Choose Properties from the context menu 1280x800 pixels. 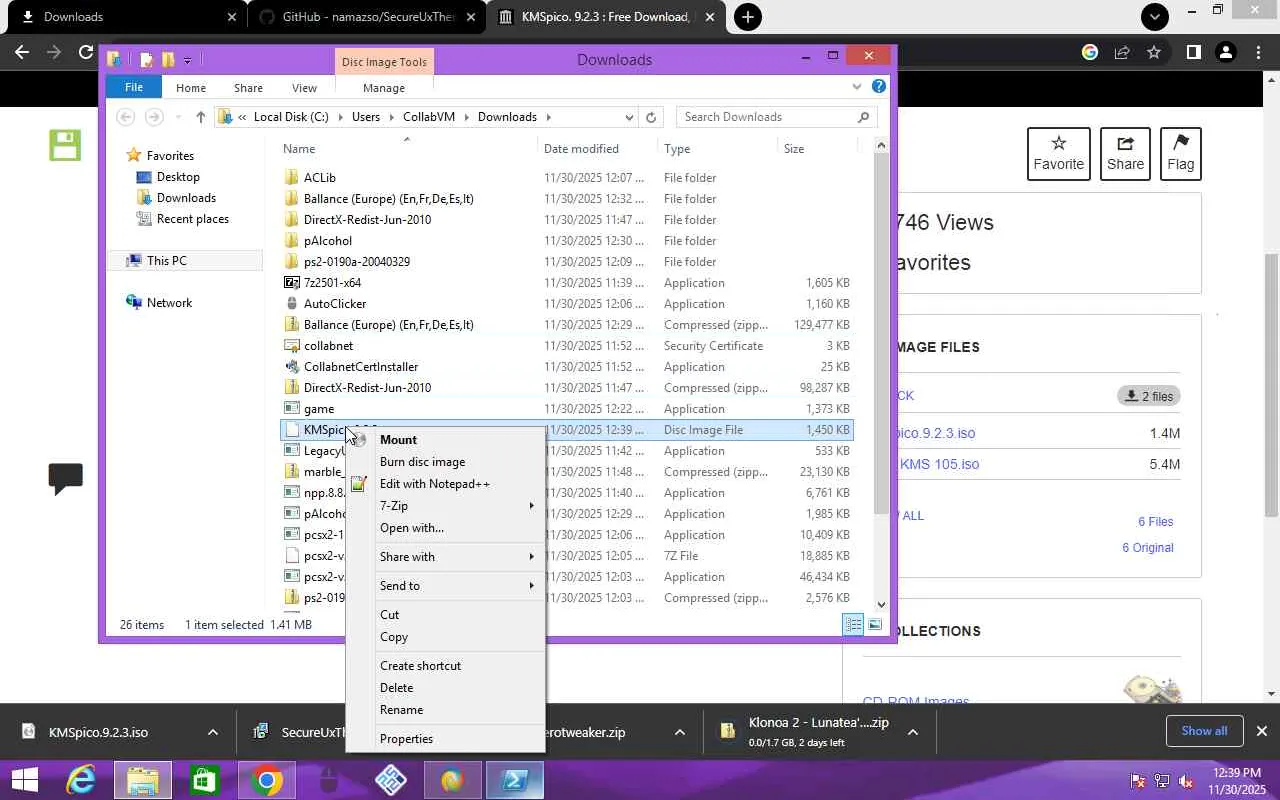pyautogui.click(x=445, y=739)
